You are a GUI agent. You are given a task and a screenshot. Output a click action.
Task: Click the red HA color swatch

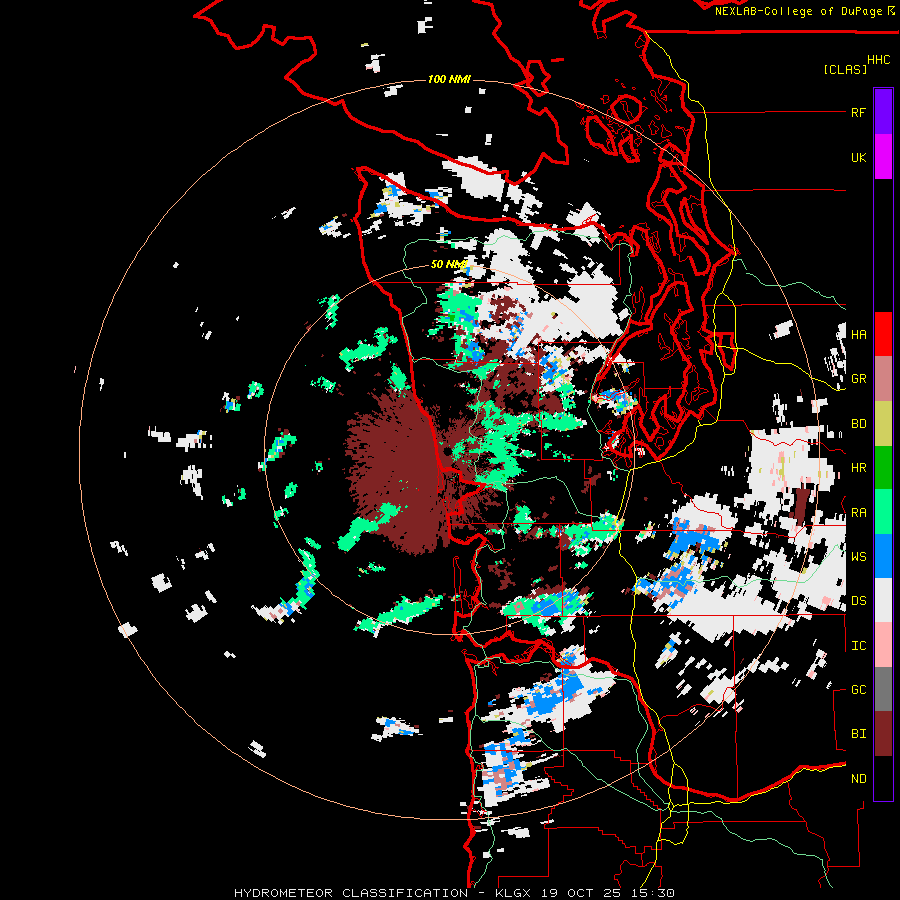point(883,334)
